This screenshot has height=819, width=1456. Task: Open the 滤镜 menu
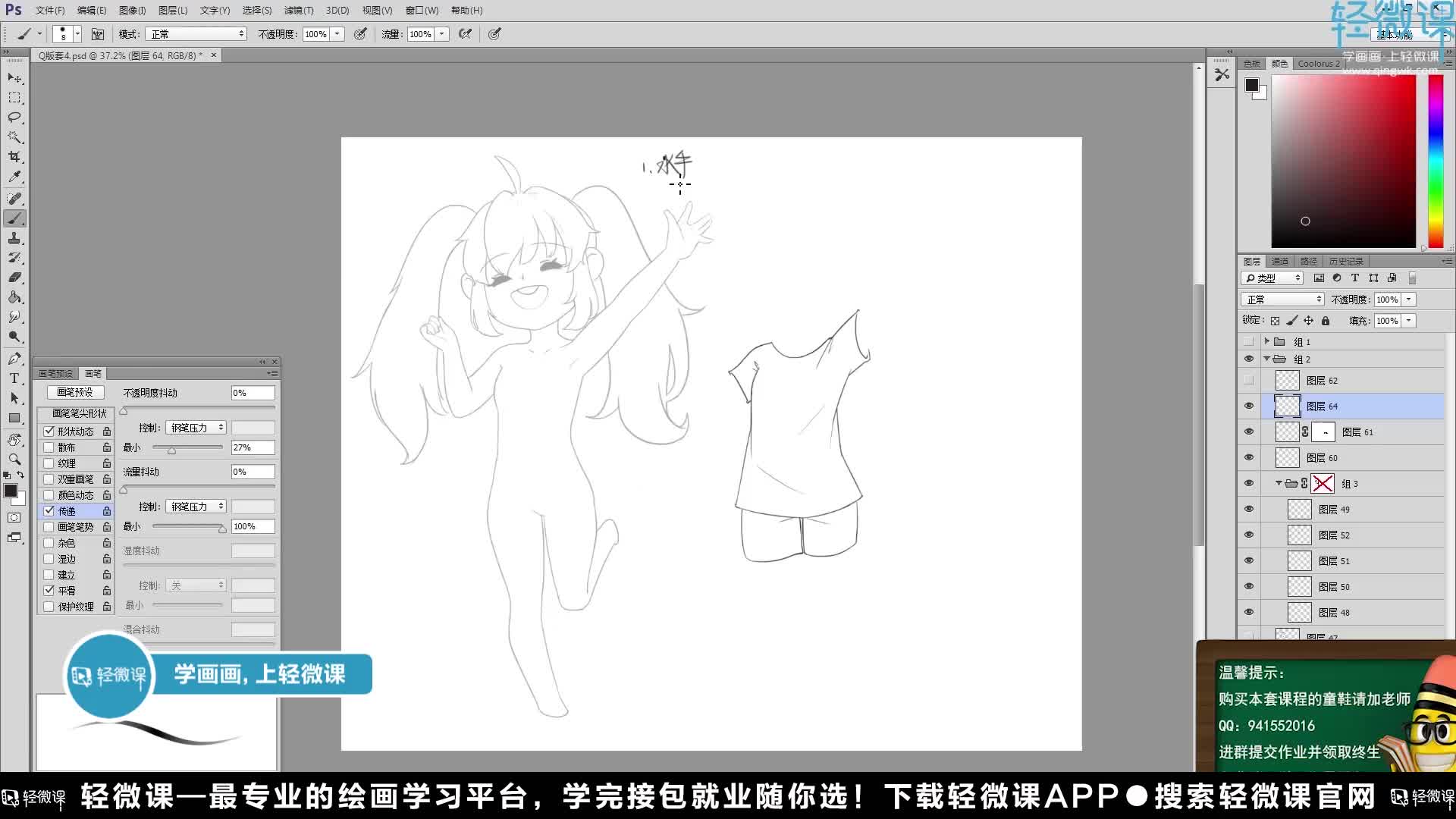pos(299,10)
